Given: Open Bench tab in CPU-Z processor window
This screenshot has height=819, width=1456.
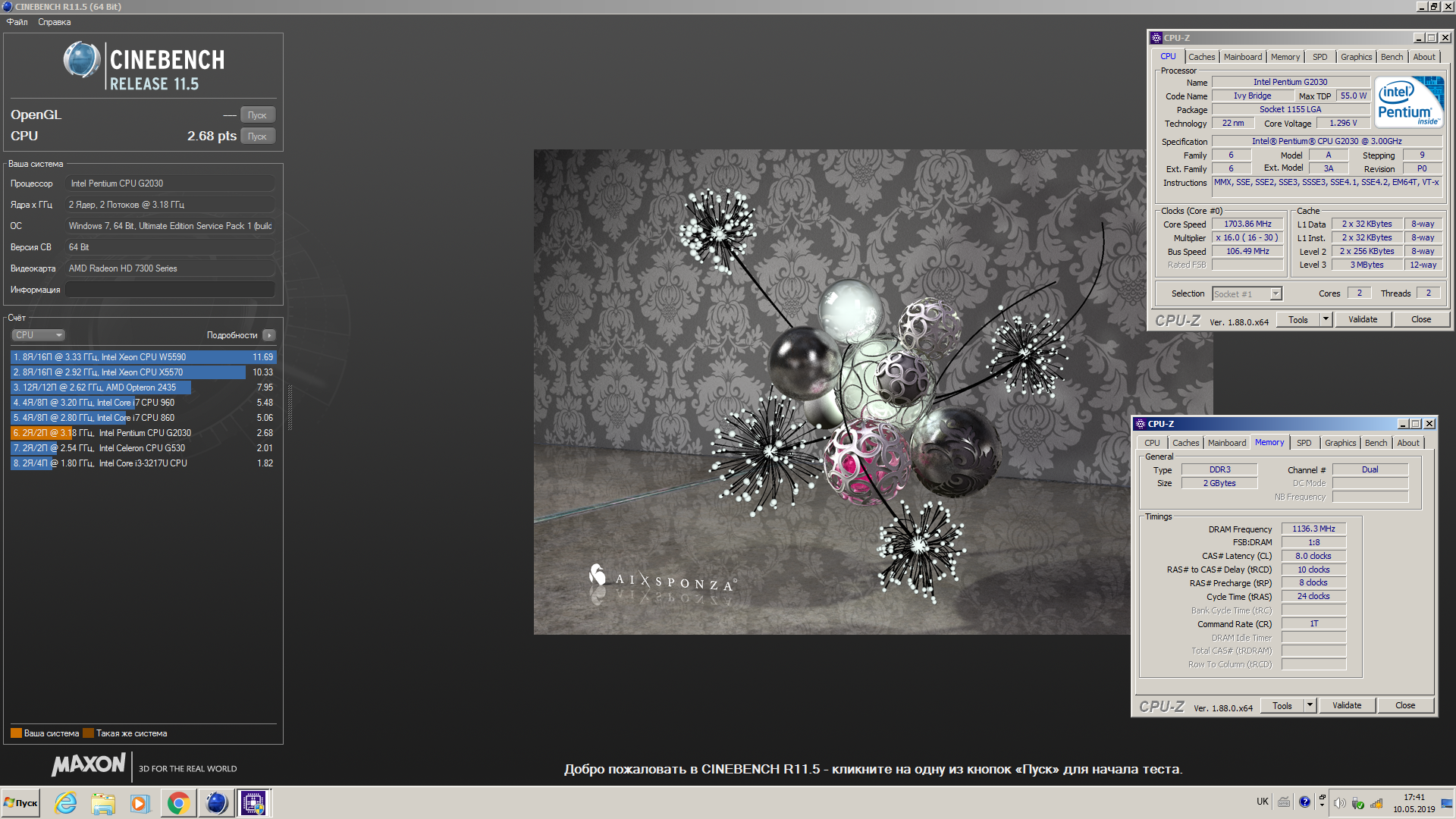Looking at the screenshot, I should [x=1392, y=57].
